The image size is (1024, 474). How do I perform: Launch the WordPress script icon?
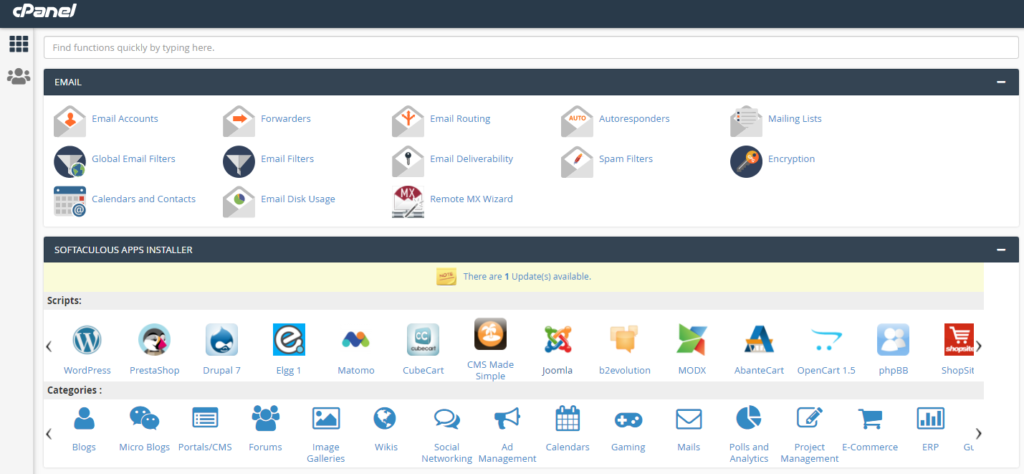pos(87,340)
